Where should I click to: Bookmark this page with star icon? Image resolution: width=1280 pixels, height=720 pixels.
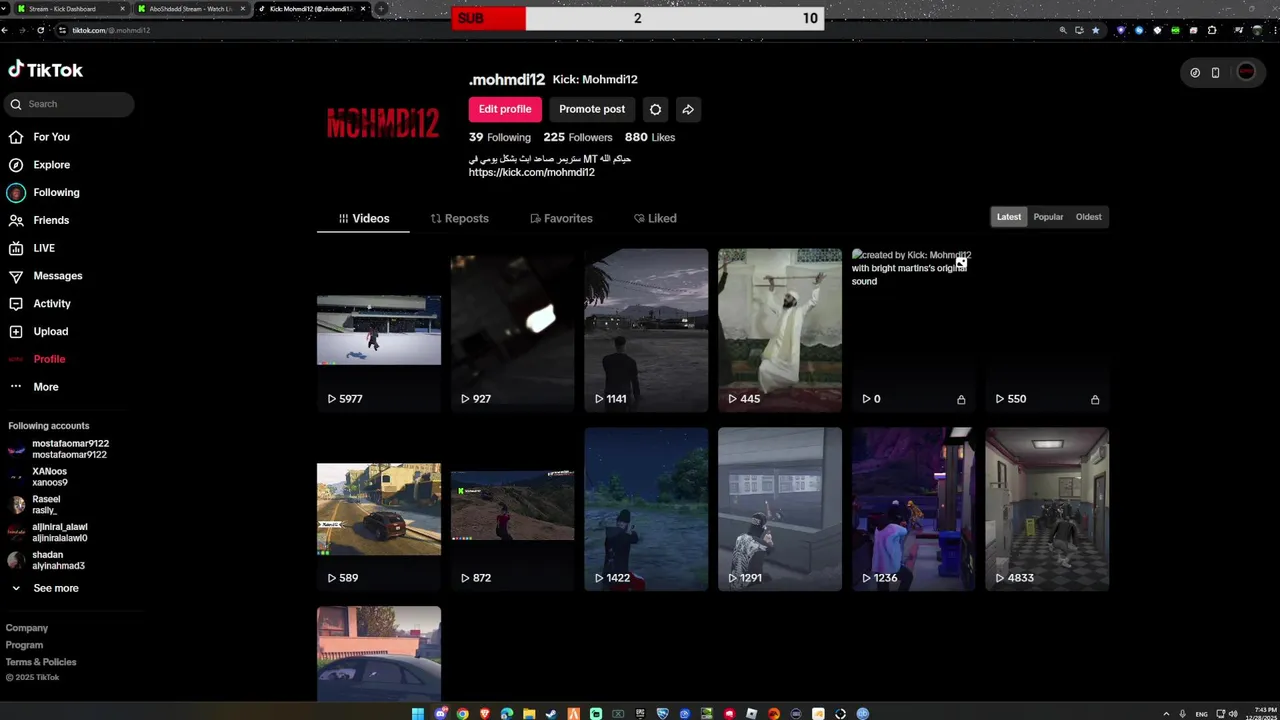click(1096, 30)
